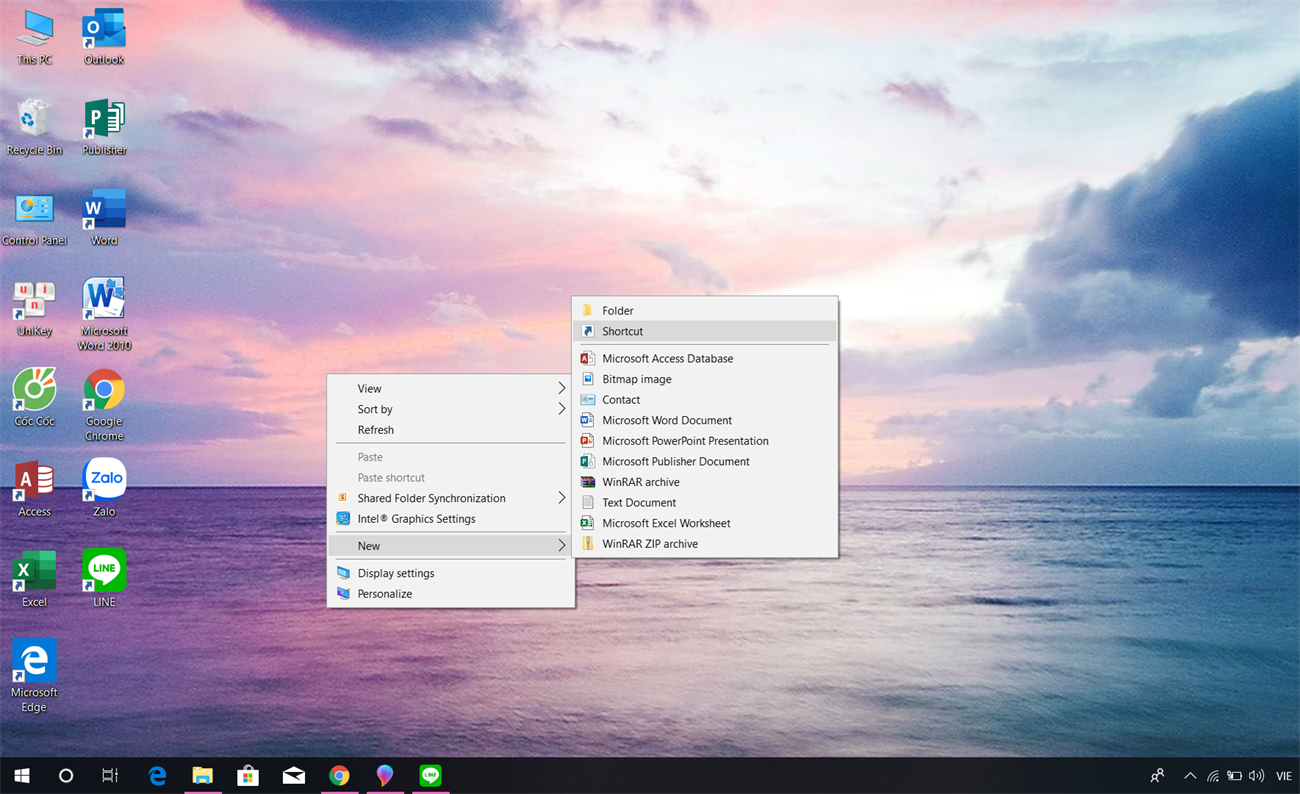Viewport: 1300px width, 794px height.
Task: Select the Recycle Bin icon
Action: pos(34,128)
